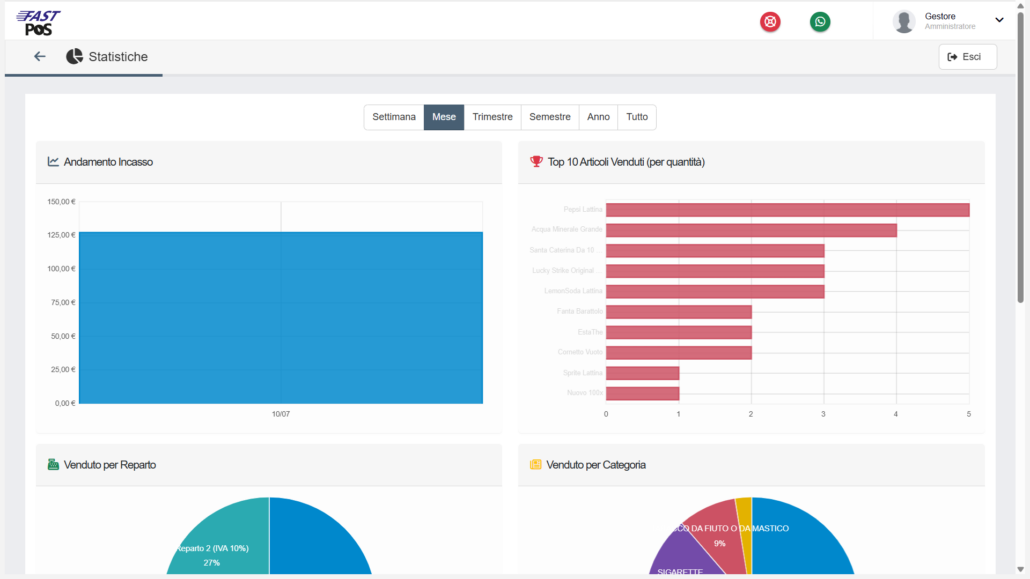Select the Mese period tab
The height and width of the screenshot is (579, 1030).
click(444, 117)
